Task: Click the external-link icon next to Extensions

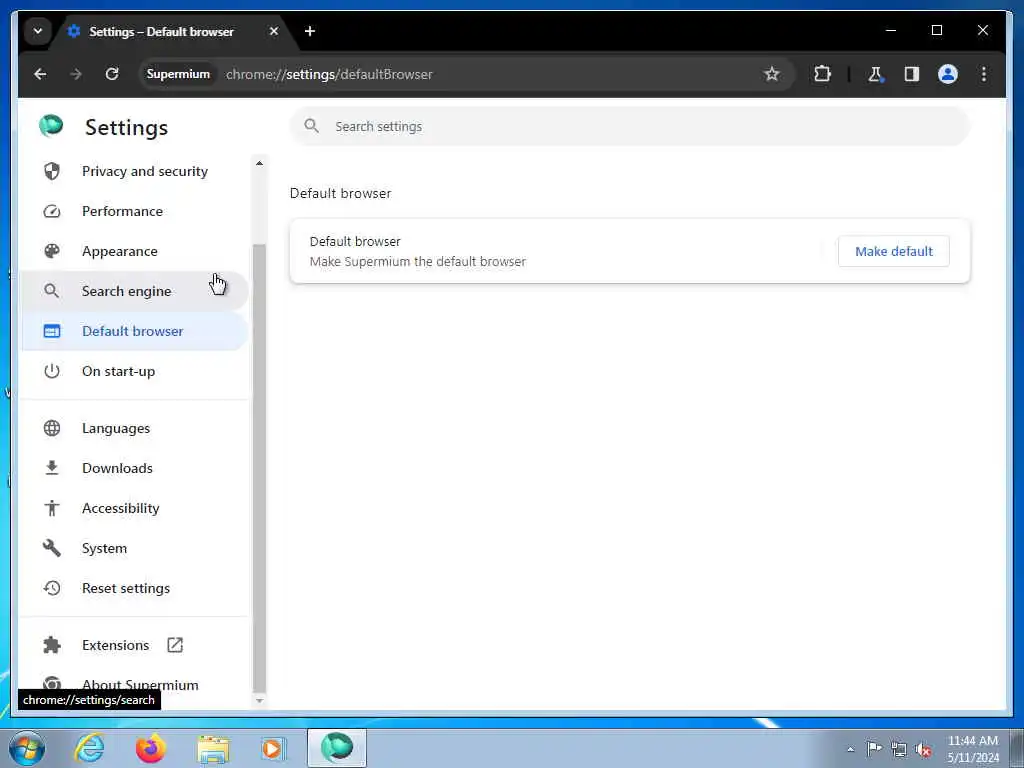Action: click(x=175, y=645)
